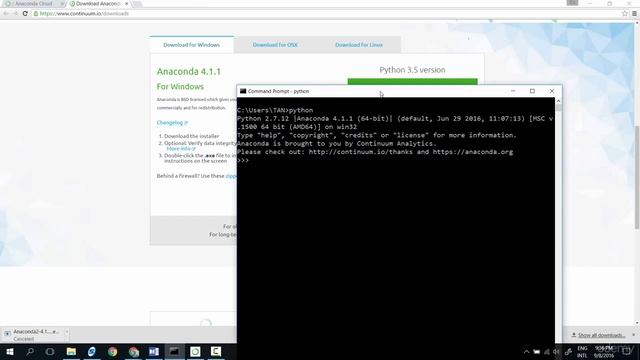Screen dimensions: 640x360
Task: Click the Command Prompt scrollbar up arrow
Action: pyautogui.click(x=558, y=101)
